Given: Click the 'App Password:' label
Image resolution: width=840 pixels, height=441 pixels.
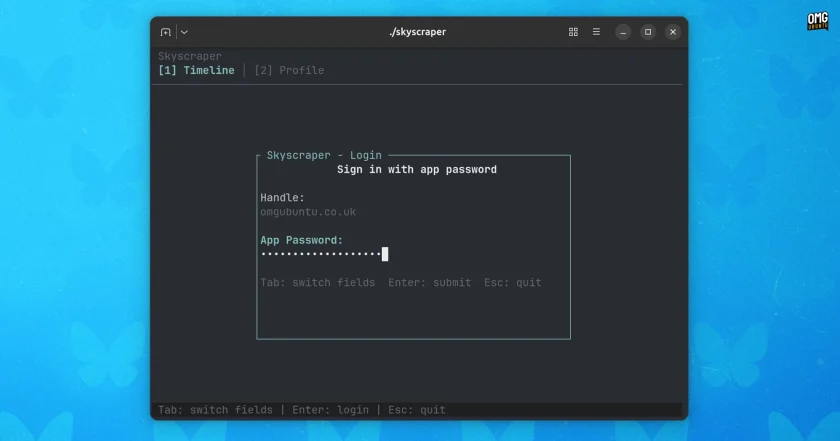Looking at the screenshot, I should pyautogui.click(x=302, y=241).
